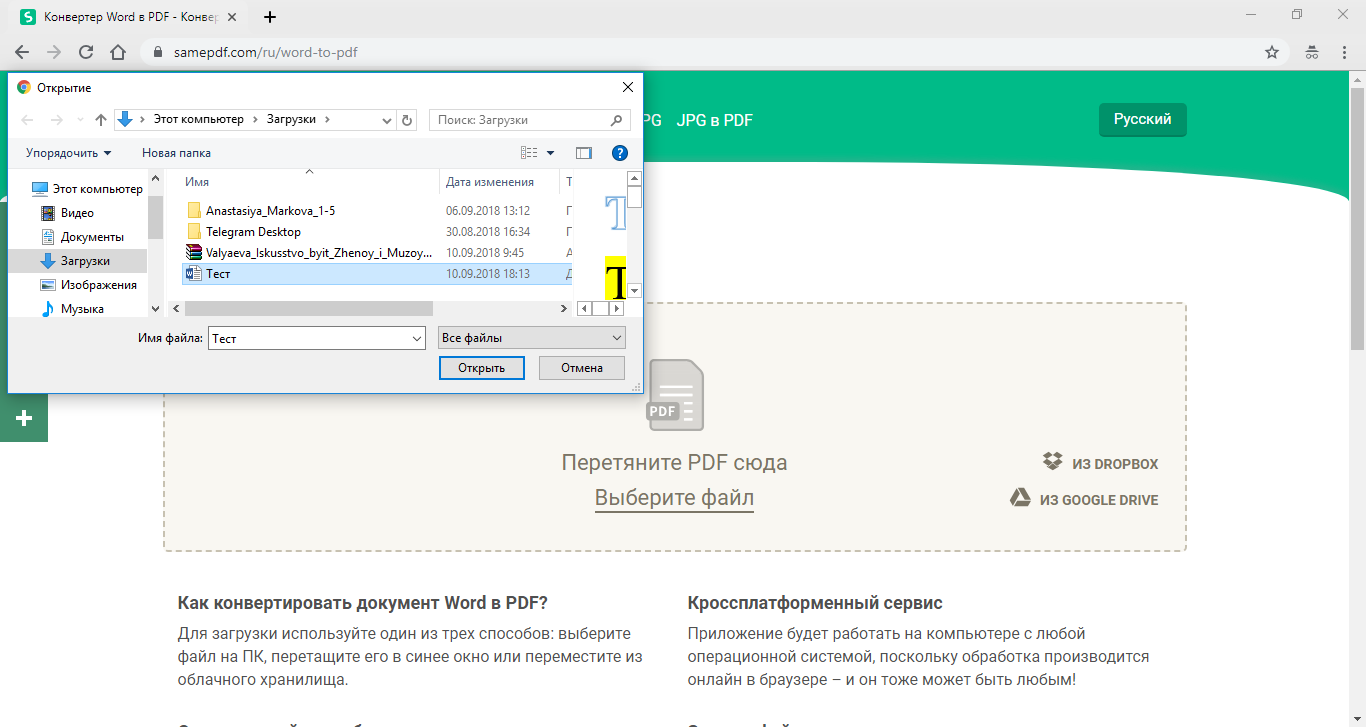Refresh the Загрузки folder listing

pos(407,120)
